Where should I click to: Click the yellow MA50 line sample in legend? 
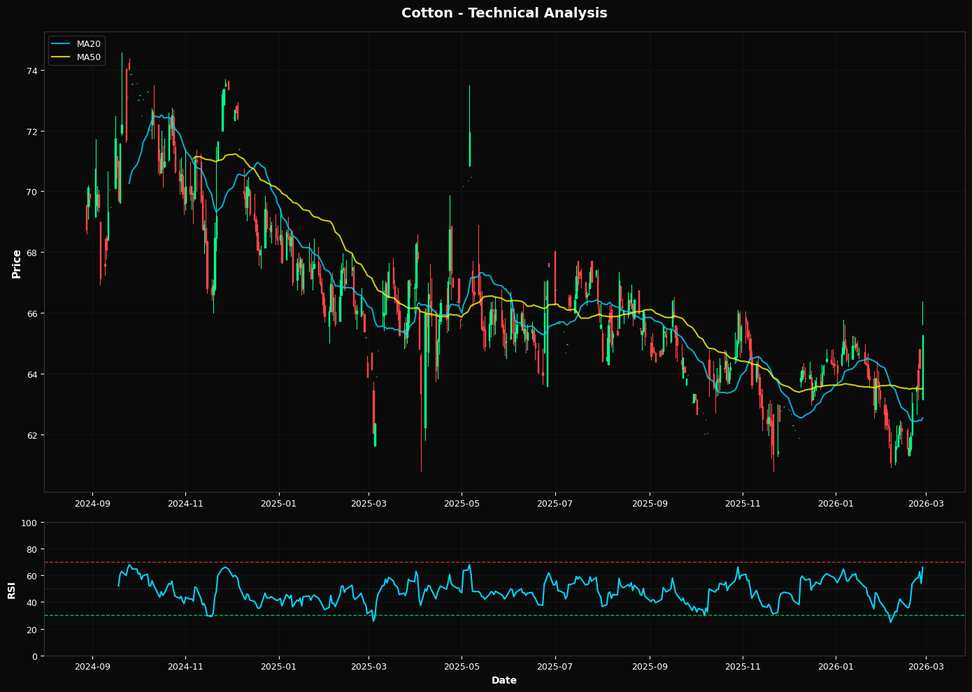(x=61, y=58)
